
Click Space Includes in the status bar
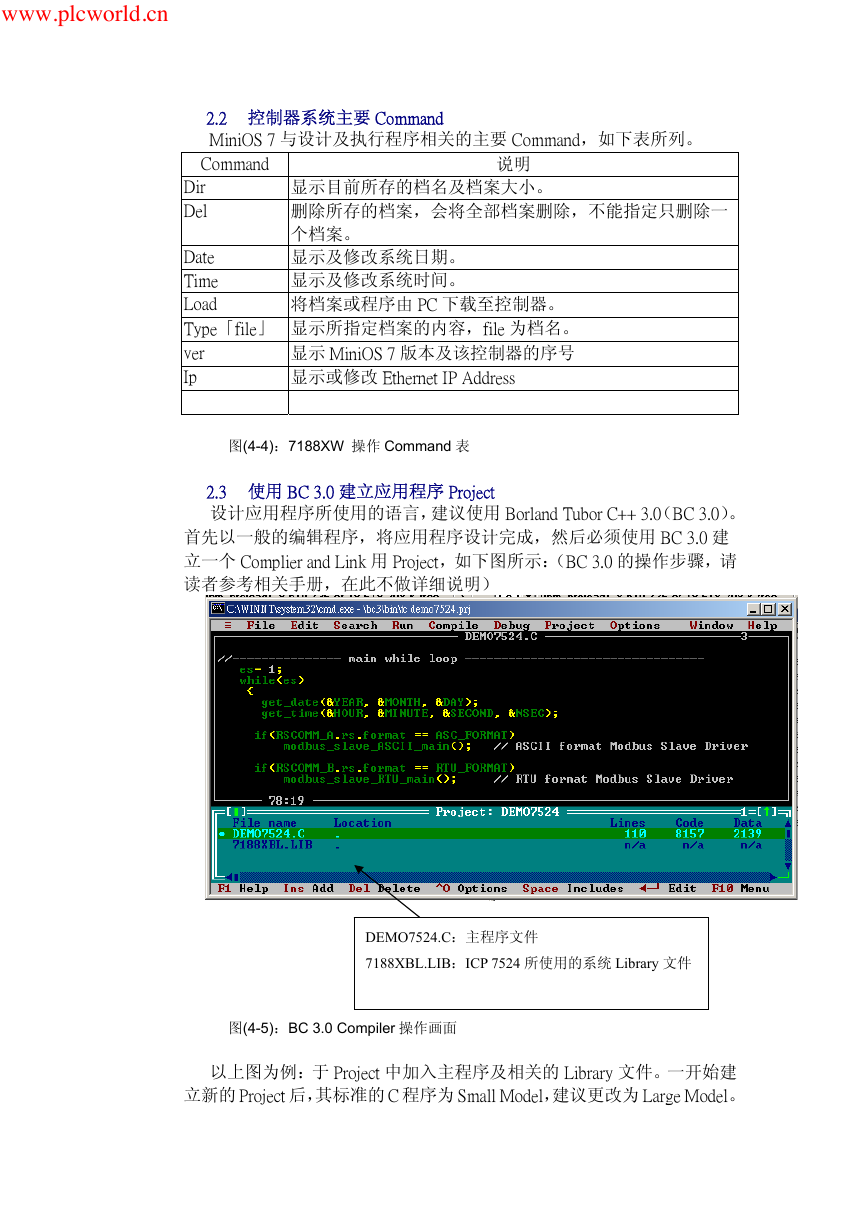[573, 888]
